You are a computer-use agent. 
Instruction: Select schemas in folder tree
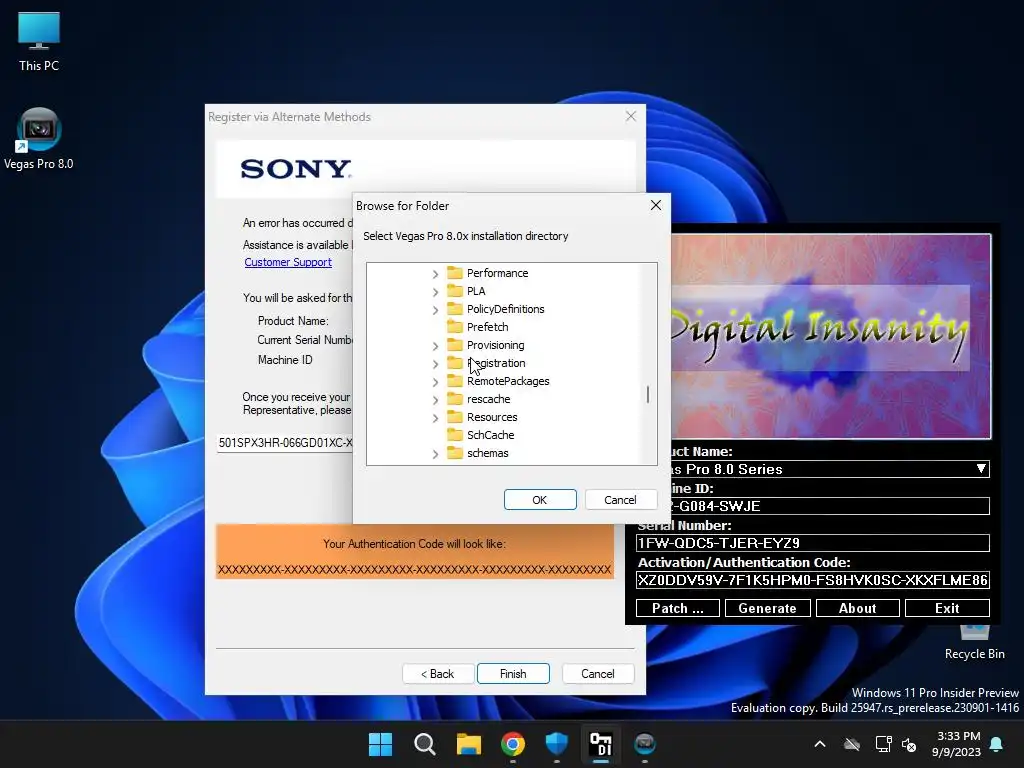[x=487, y=453]
